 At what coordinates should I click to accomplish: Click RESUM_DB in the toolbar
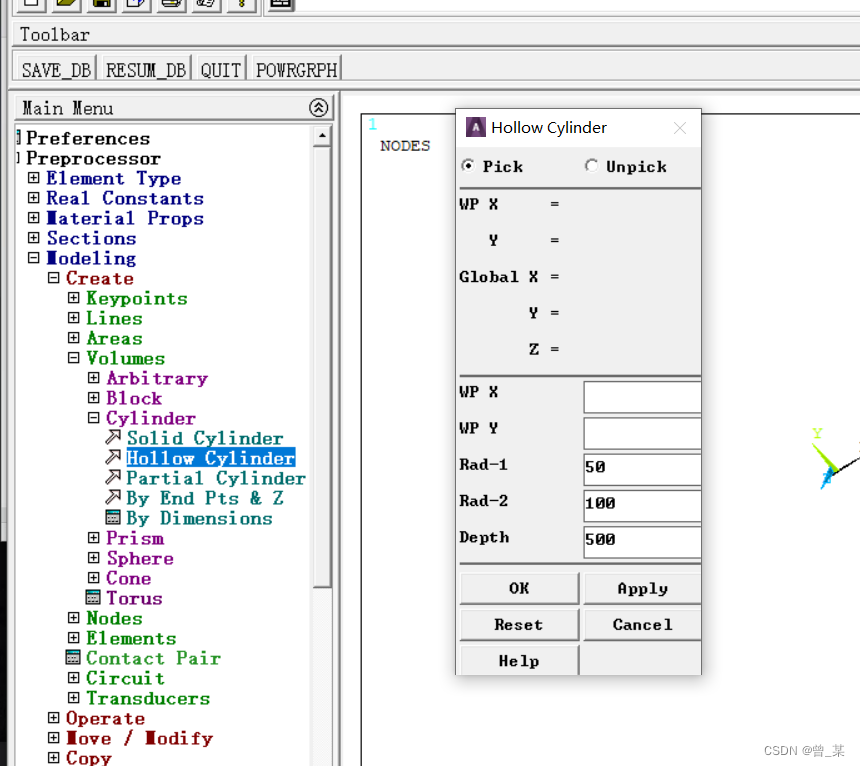(146, 69)
